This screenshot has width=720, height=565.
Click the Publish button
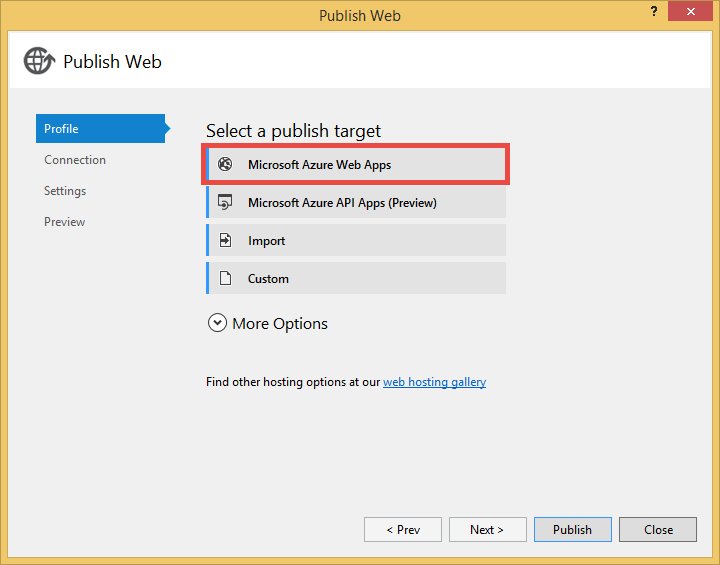click(x=573, y=530)
